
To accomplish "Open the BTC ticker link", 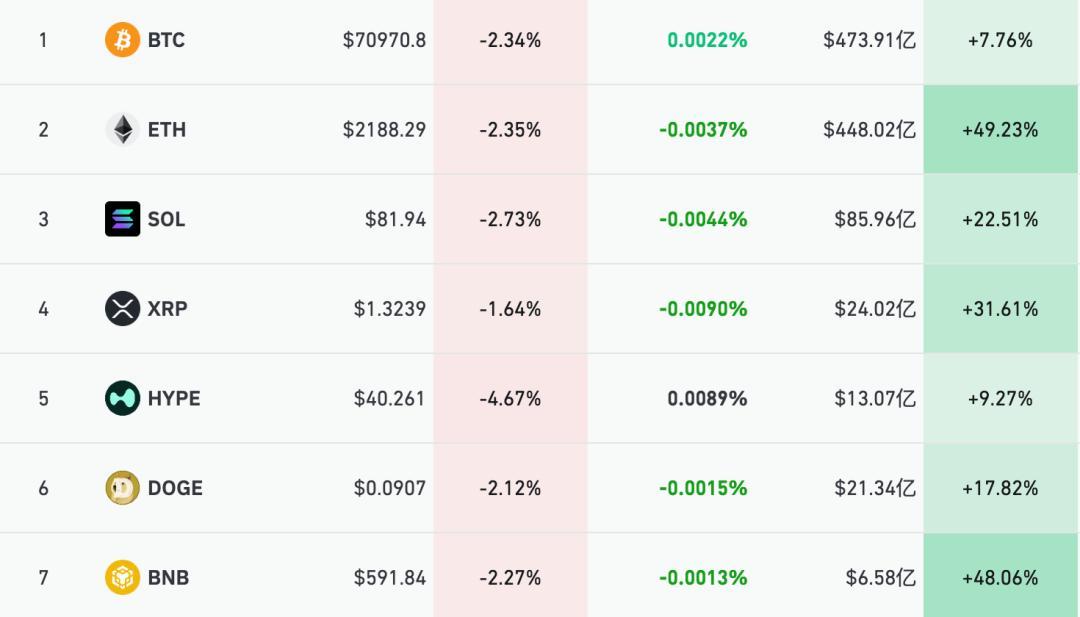I will coord(166,40).
